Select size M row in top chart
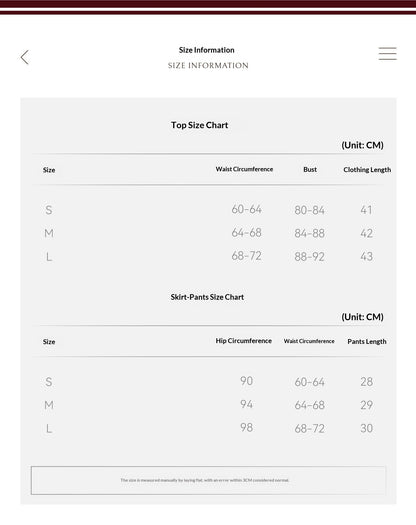Image resolution: width=416 pixels, height=525 pixels. (x=208, y=233)
